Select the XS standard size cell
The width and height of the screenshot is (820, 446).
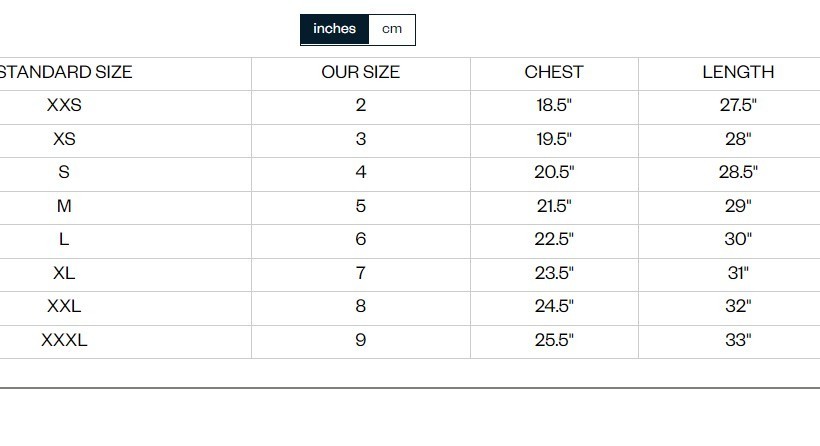click(64, 139)
